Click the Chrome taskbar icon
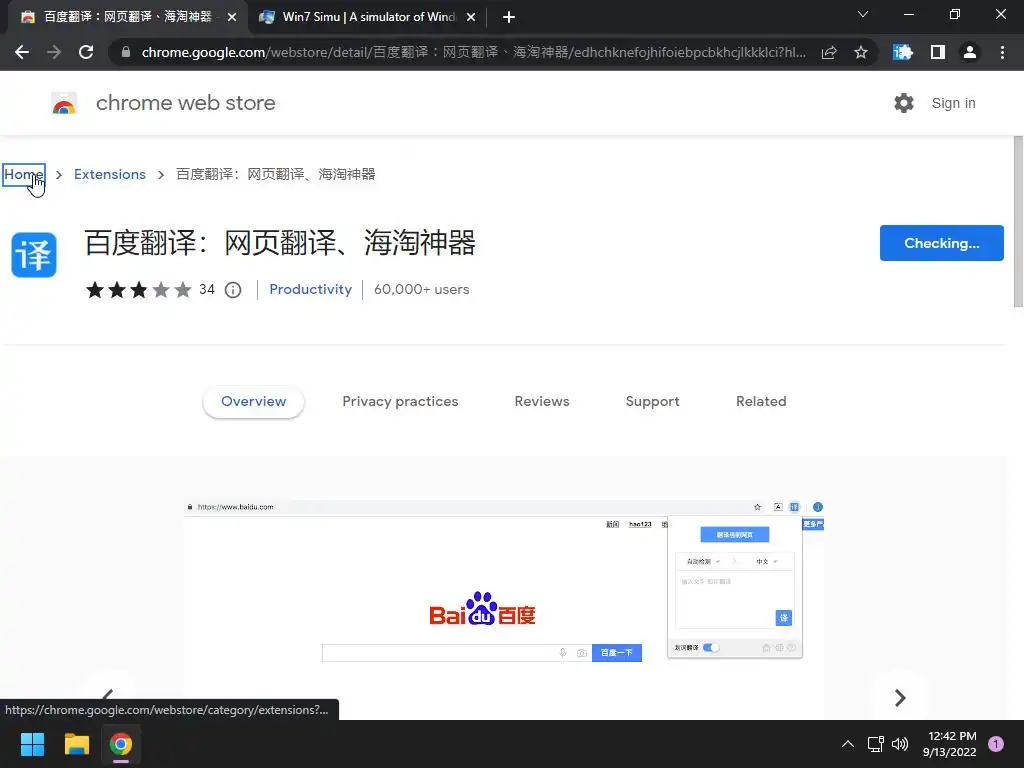The height and width of the screenshot is (768, 1024). [121, 744]
